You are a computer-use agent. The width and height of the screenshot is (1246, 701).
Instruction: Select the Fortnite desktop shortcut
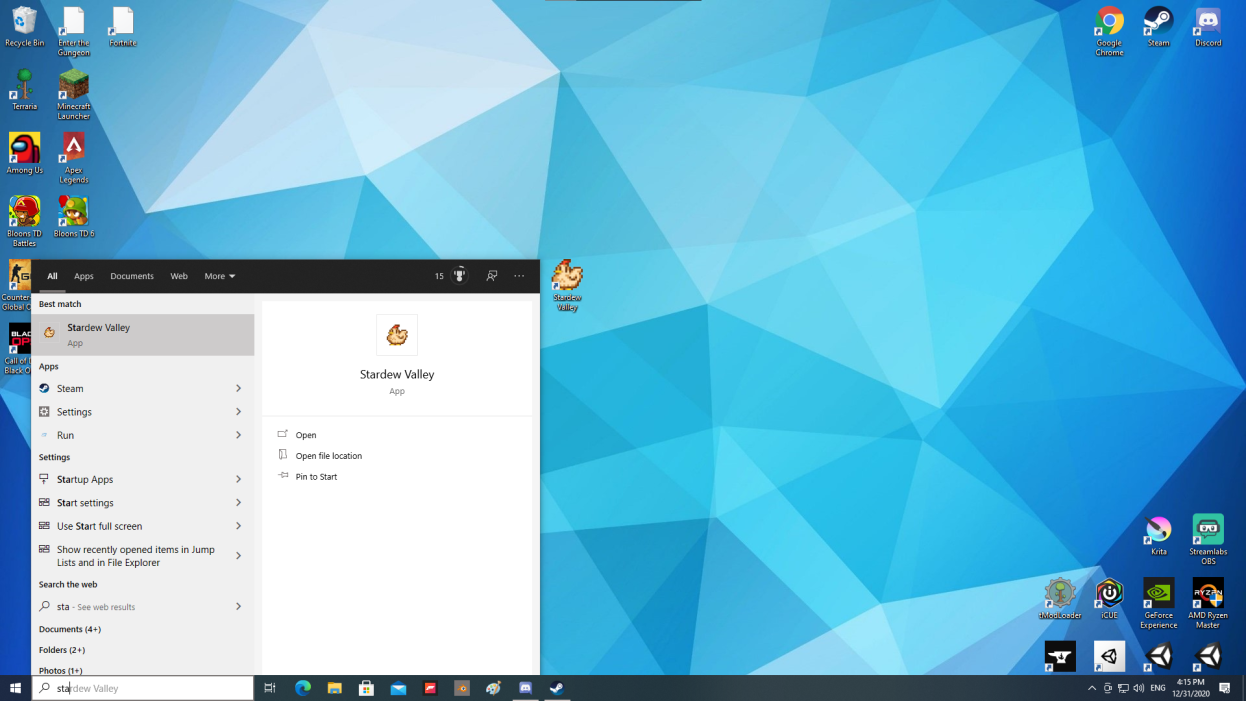click(x=122, y=26)
